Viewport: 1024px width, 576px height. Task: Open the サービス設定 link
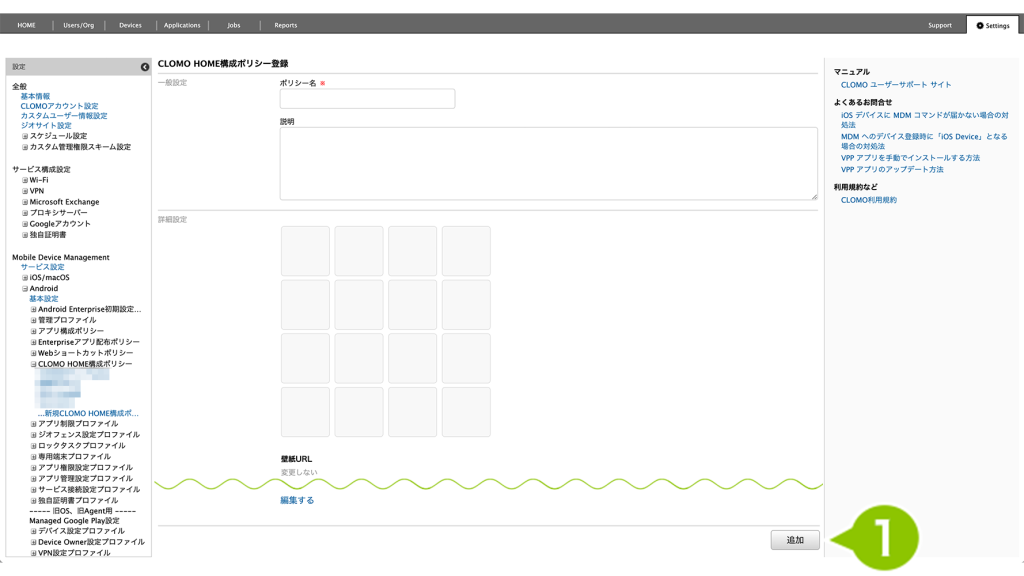[42, 267]
